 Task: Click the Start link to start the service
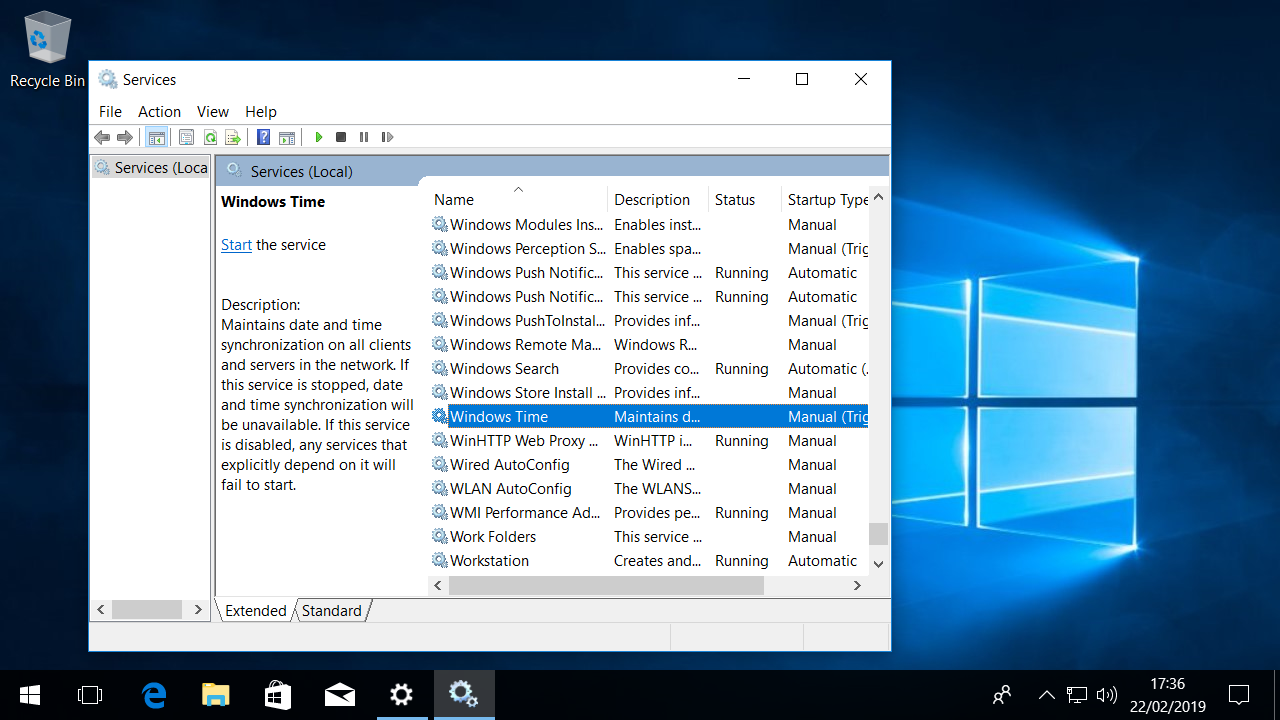(237, 245)
